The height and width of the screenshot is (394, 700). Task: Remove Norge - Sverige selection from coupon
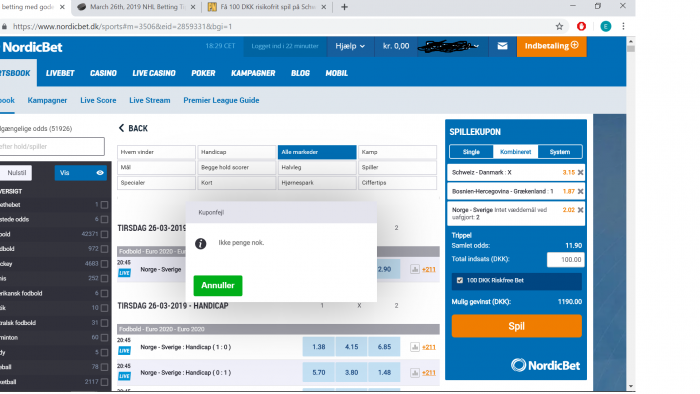(580, 210)
